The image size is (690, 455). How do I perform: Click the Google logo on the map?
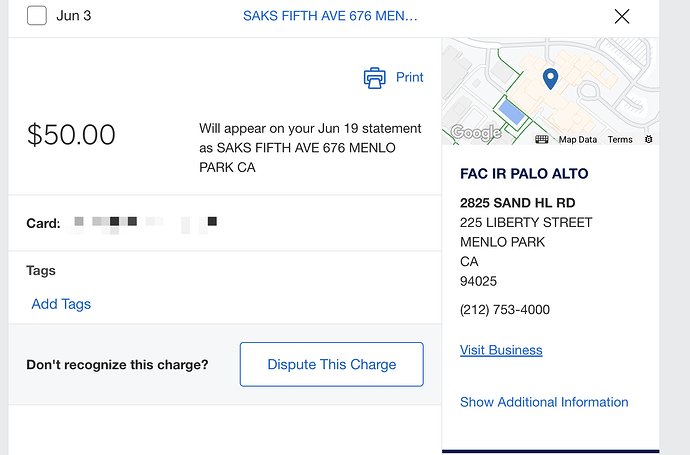476,132
